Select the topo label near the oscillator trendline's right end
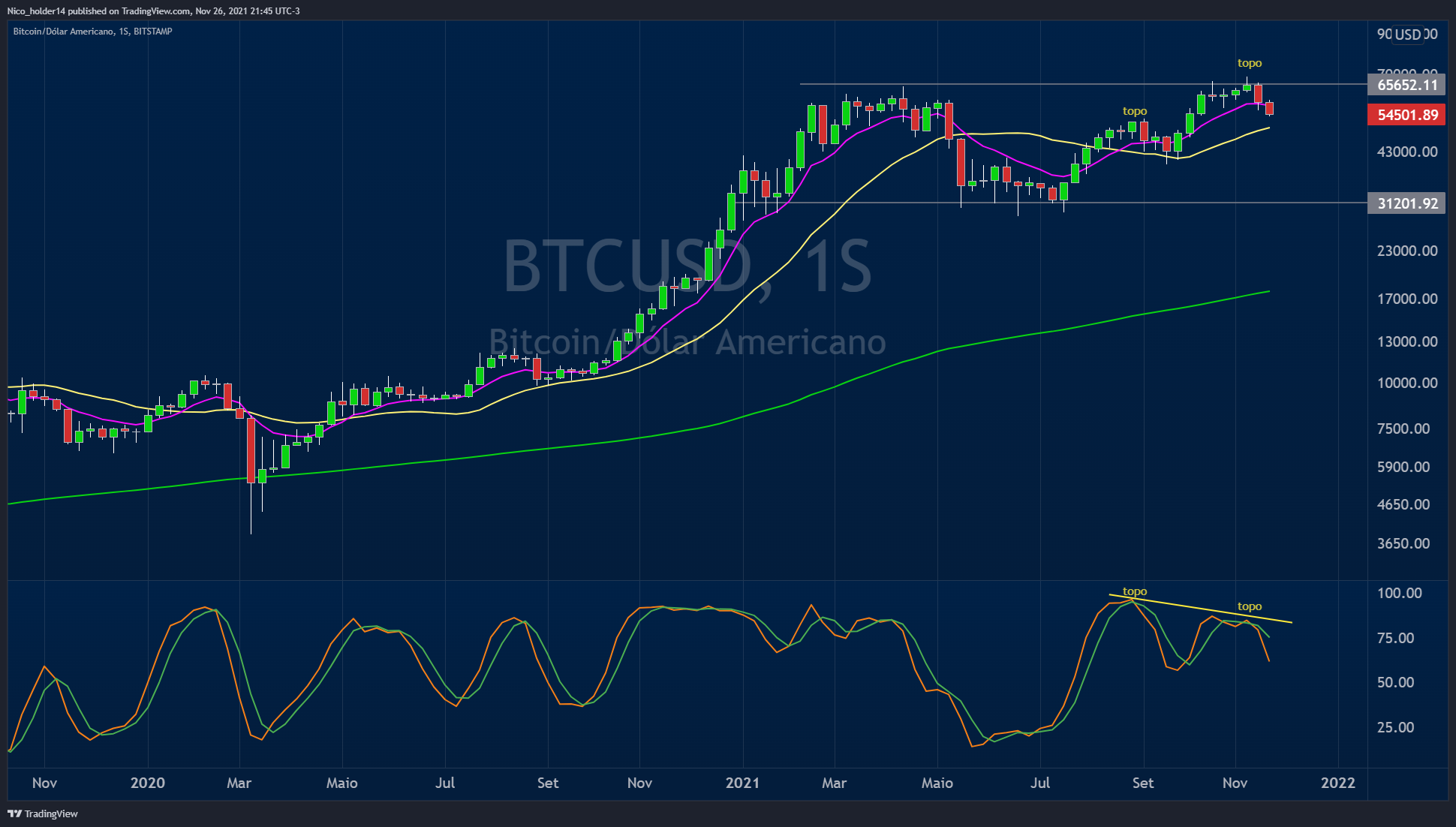1456x827 pixels. (x=1250, y=606)
